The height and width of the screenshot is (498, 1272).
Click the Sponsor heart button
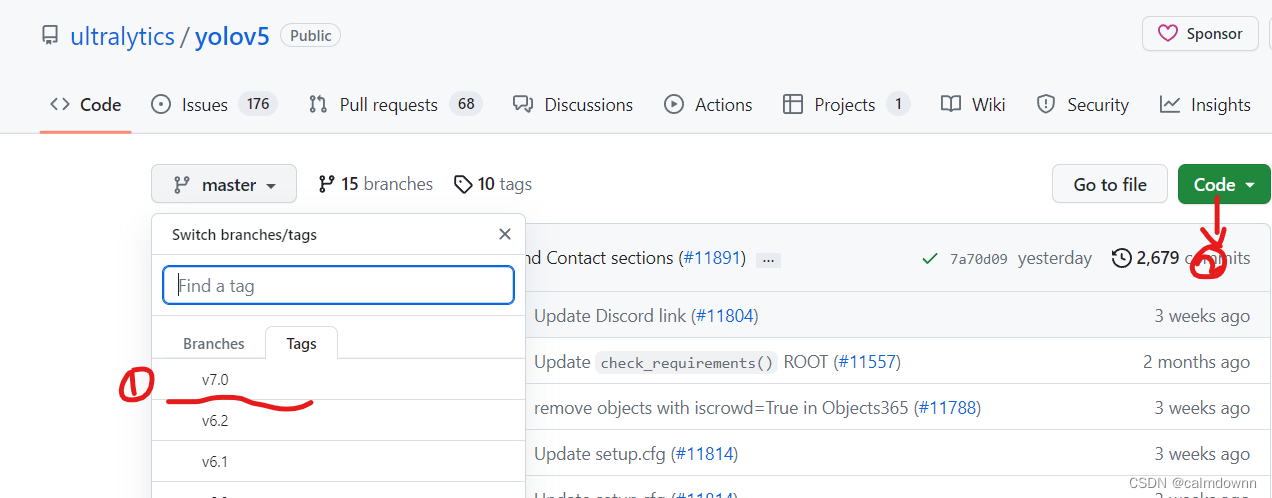tap(1200, 34)
